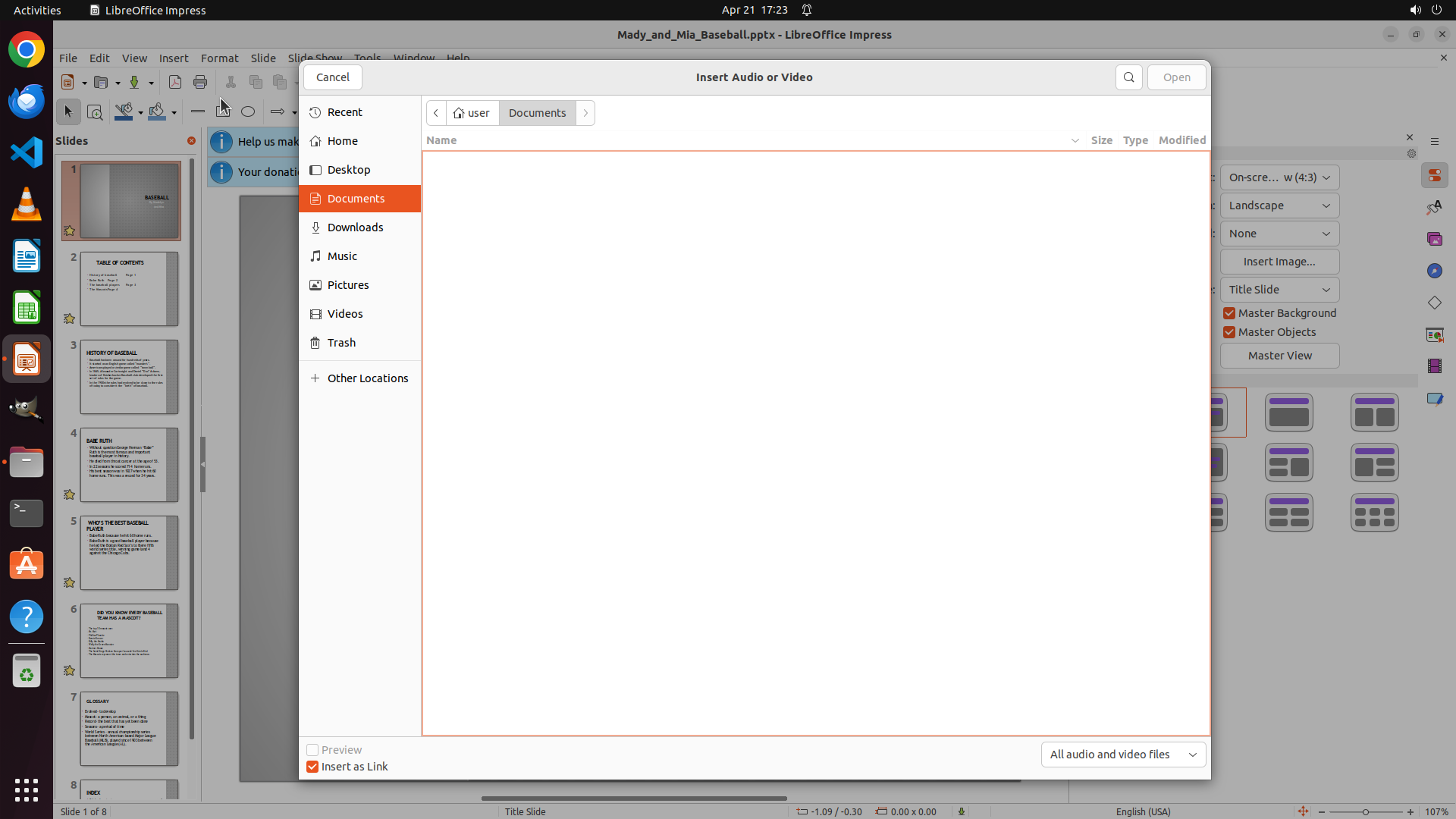Open the All audio and video files filter
The image size is (1456, 819).
(x=1122, y=755)
